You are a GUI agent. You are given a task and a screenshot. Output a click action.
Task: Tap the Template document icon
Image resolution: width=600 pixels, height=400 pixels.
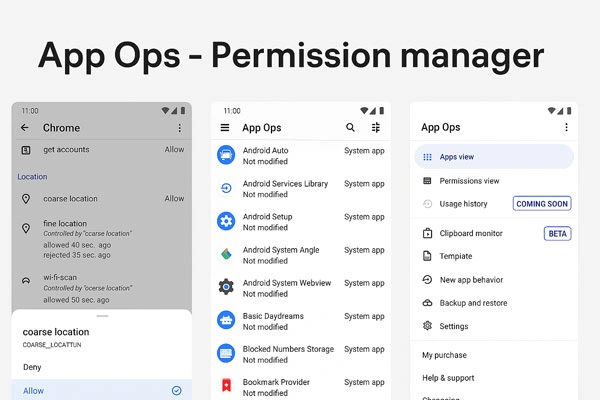click(427, 256)
